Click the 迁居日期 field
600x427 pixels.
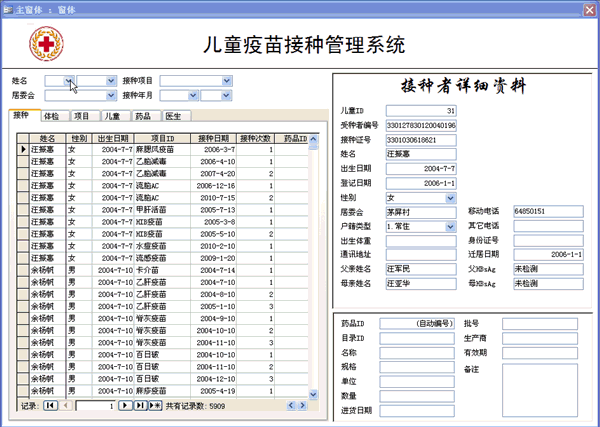[548, 254]
